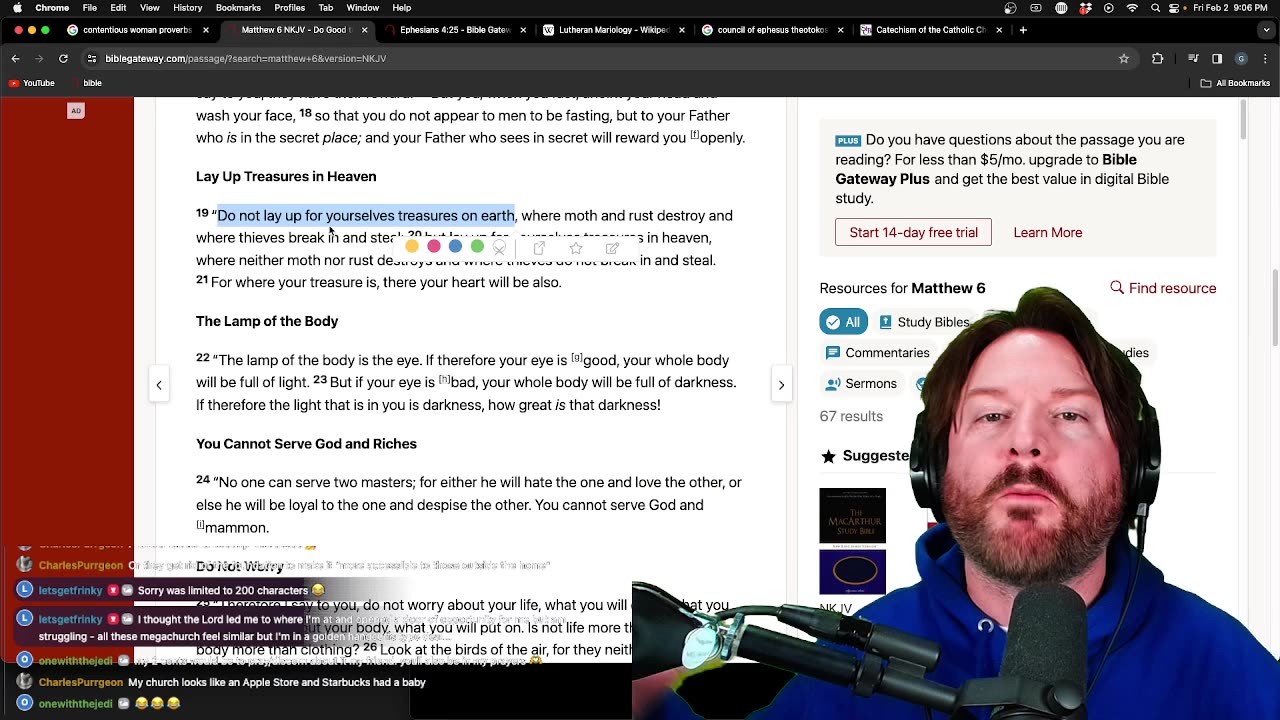
Task: Filter resources by Study Bibles
Action: click(x=924, y=322)
